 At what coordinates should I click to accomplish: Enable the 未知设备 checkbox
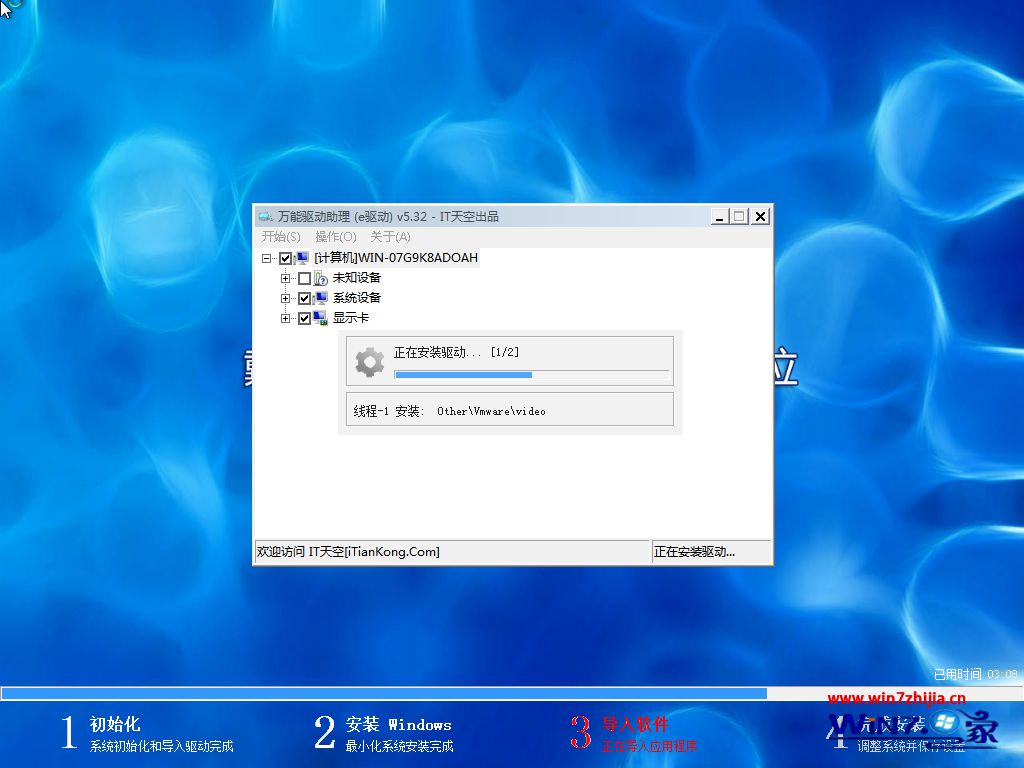coord(304,279)
